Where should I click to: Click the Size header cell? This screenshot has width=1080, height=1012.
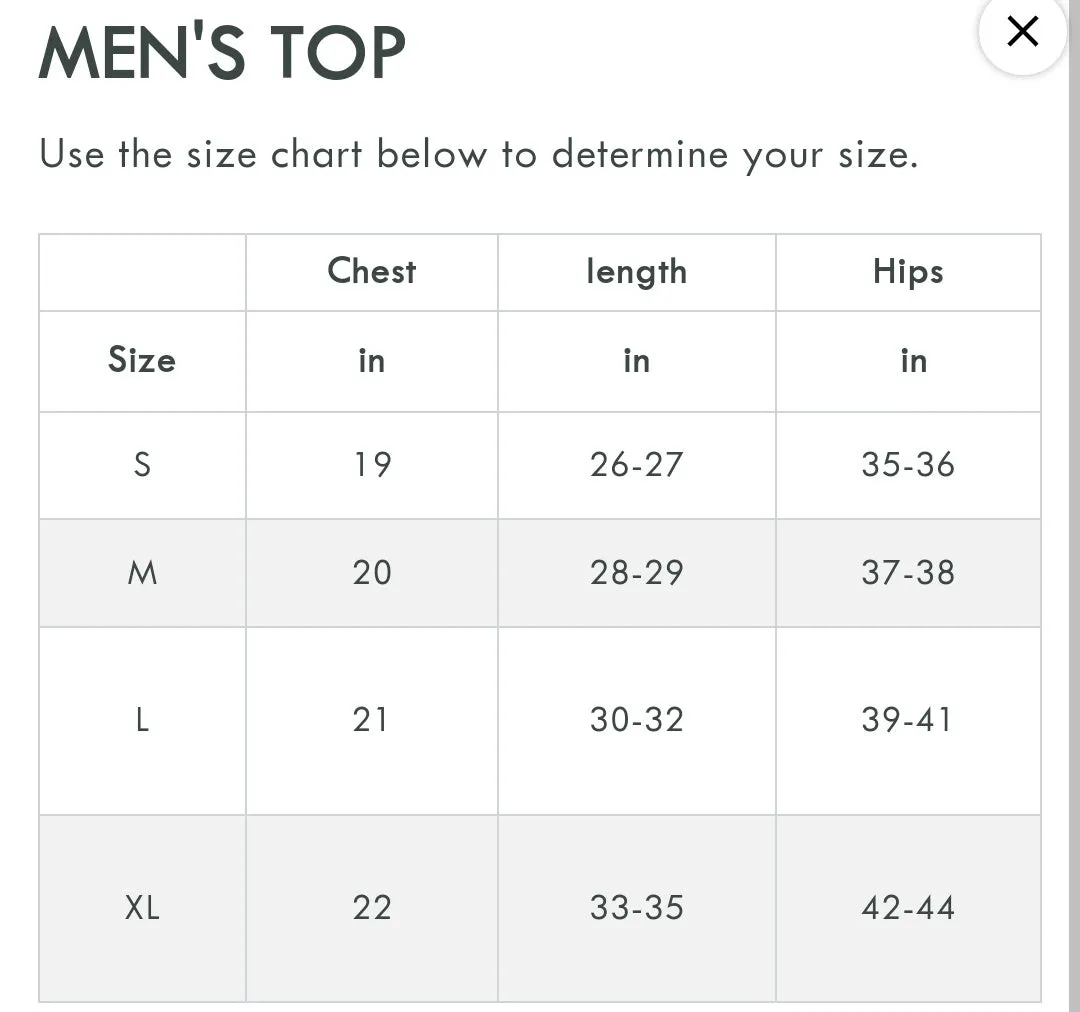pyautogui.click(x=142, y=360)
